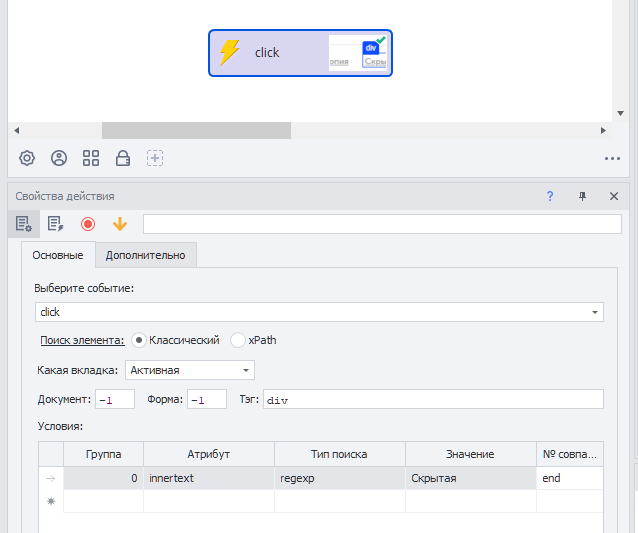Image resolution: width=638 pixels, height=533 pixels.
Task: Switch to the Дополнительно tab
Action: [x=146, y=255]
